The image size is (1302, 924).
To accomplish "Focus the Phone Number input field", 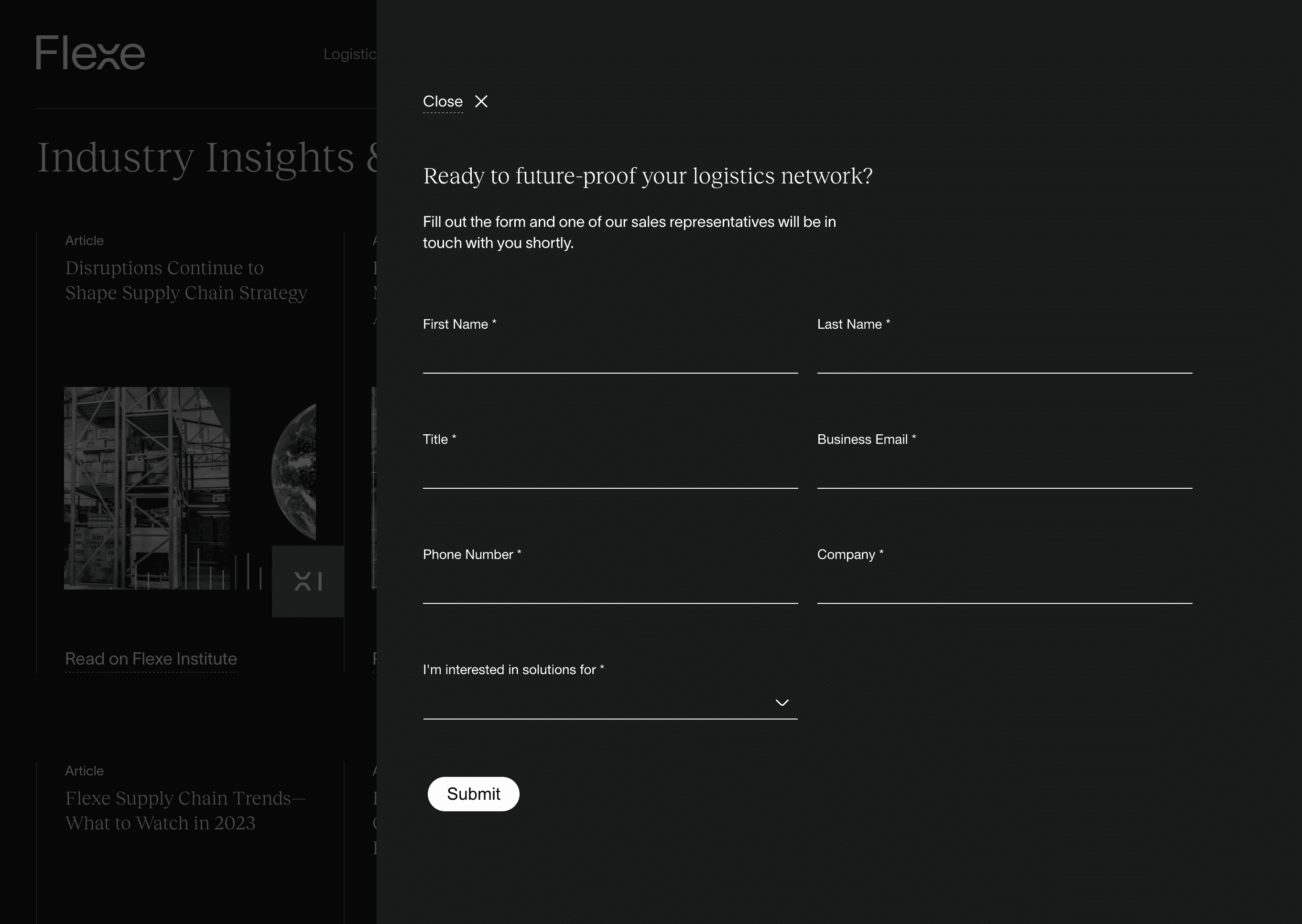I will click(x=610, y=587).
